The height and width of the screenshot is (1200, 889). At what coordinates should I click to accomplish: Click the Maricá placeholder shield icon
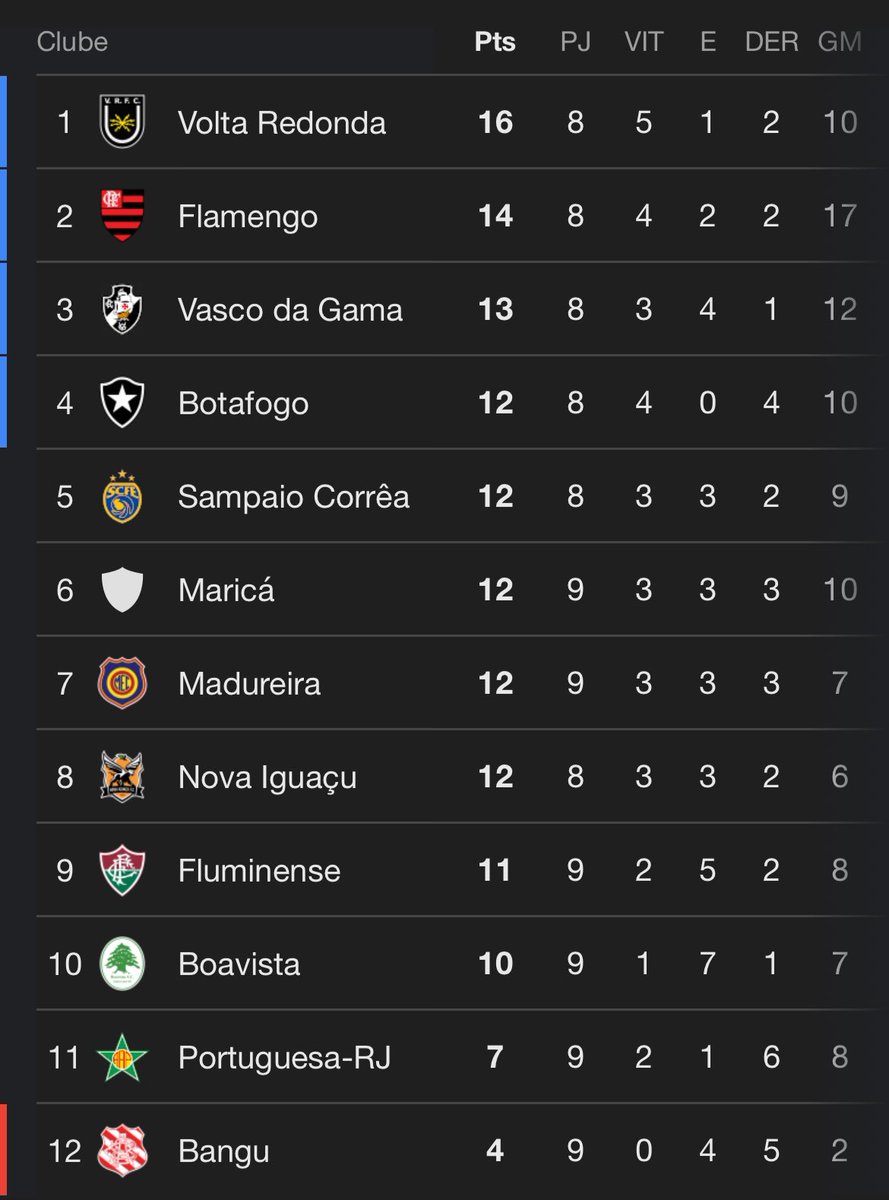(x=123, y=589)
